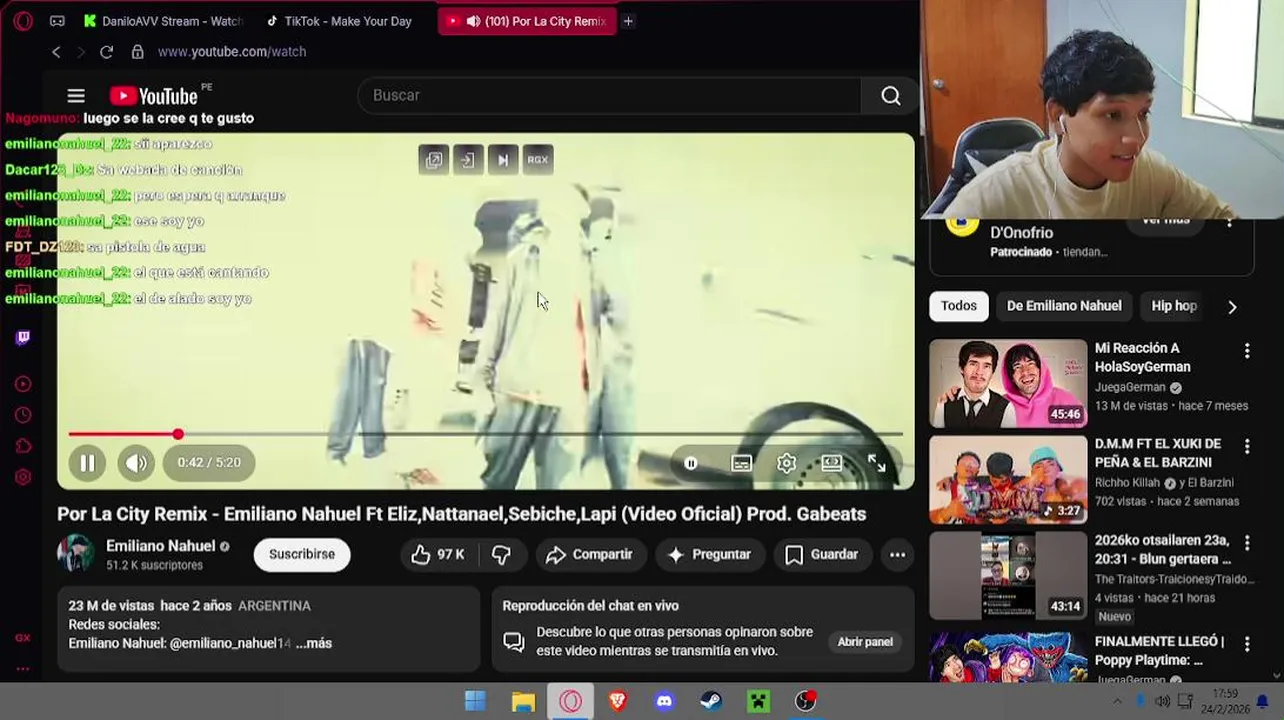Dislike the video

[502, 554]
